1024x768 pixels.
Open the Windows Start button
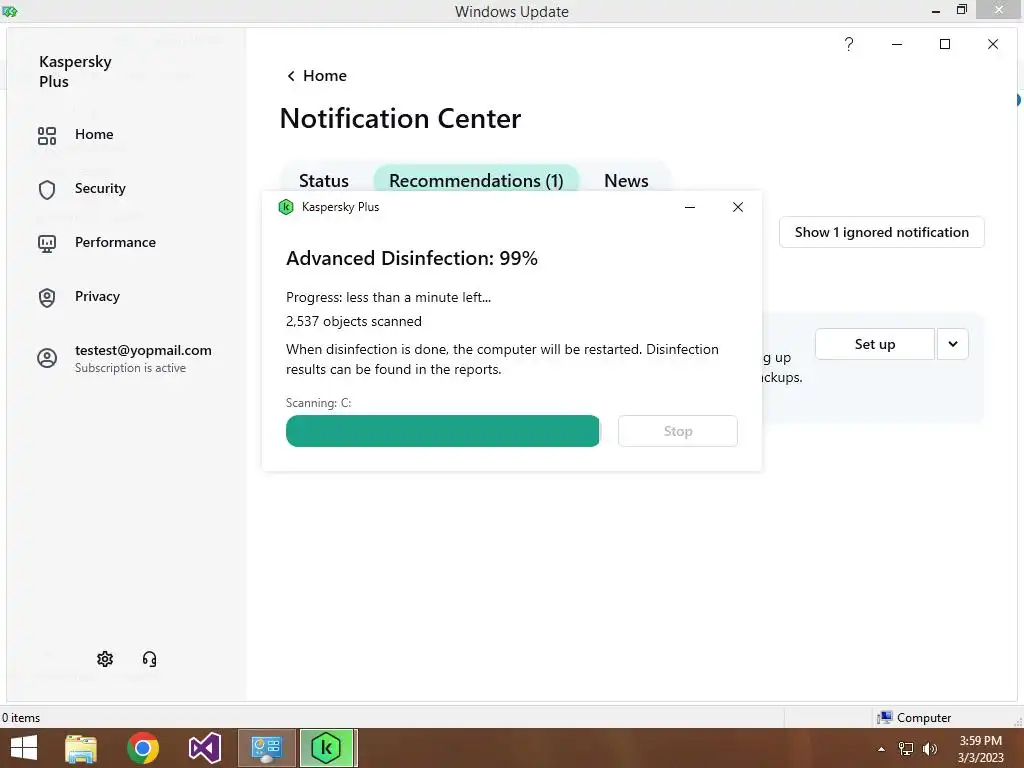click(x=24, y=748)
